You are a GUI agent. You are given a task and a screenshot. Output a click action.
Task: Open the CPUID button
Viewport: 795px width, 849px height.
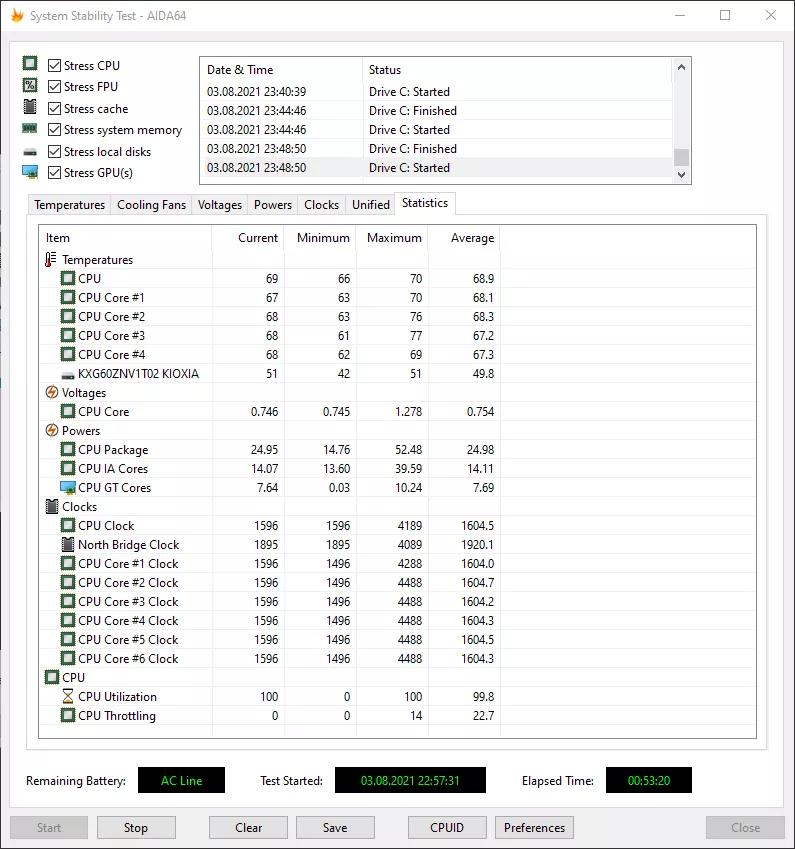[x=447, y=827]
